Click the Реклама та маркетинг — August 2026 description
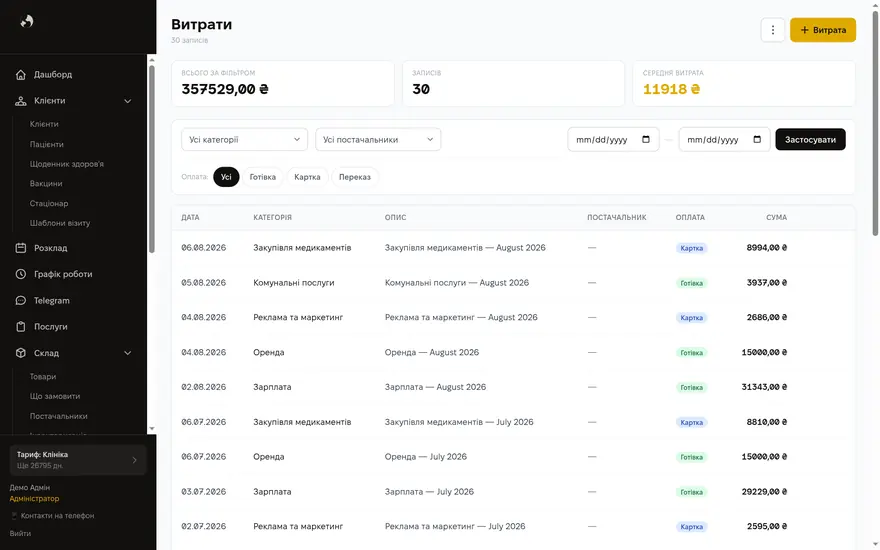 tap(461, 318)
